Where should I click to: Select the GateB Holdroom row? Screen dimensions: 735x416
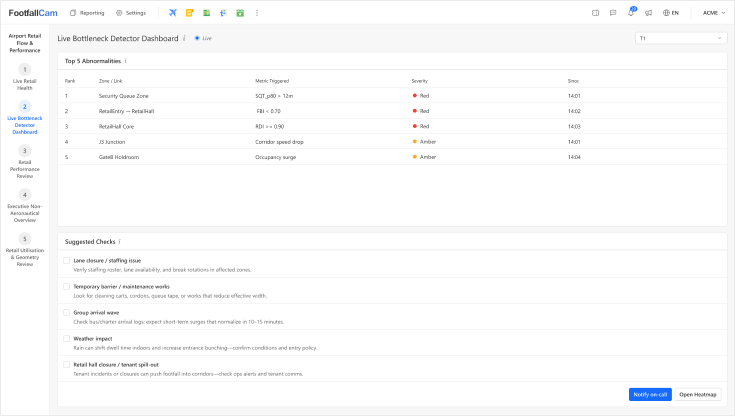pos(392,157)
